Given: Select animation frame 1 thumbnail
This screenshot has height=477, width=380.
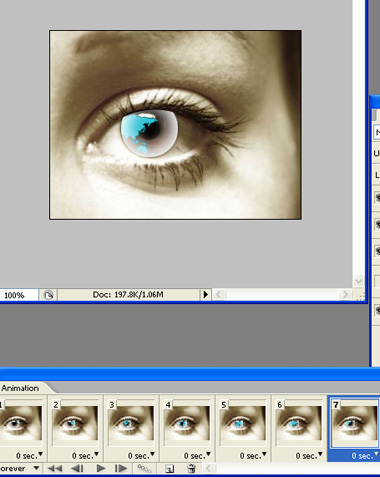Looking at the screenshot, I should pyautogui.click(x=21, y=423).
